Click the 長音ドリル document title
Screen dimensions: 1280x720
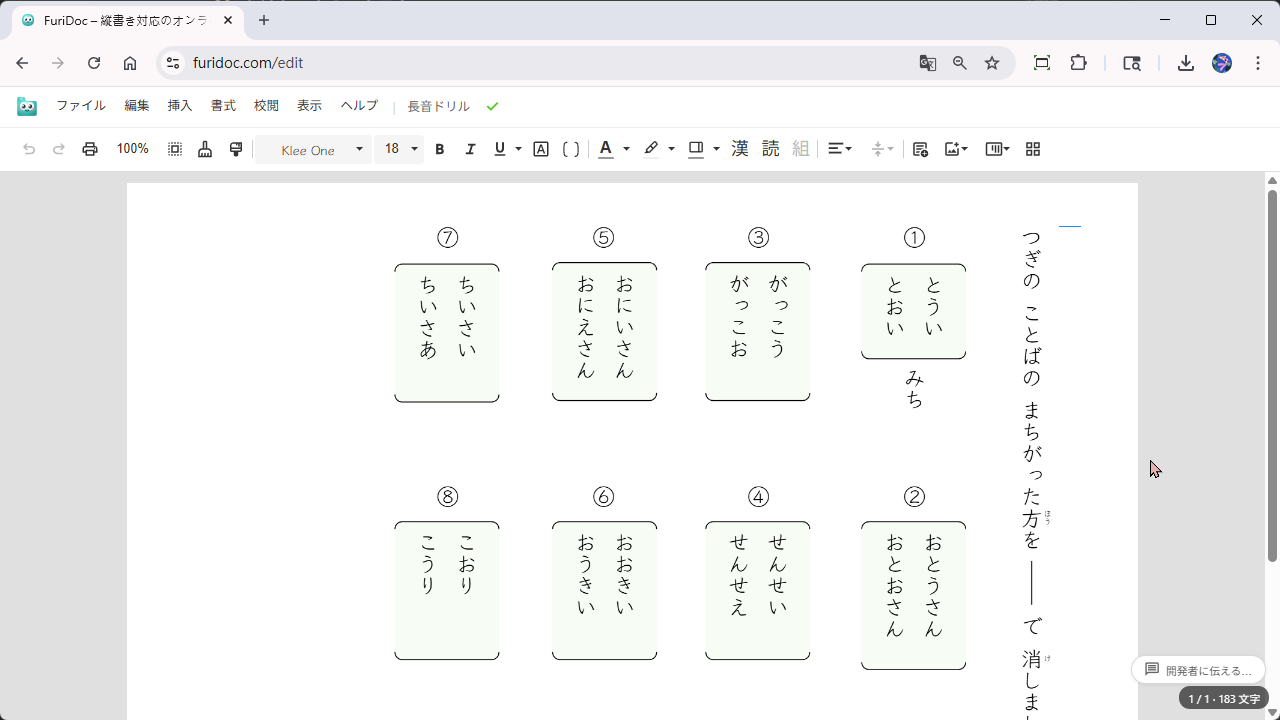tap(438, 107)
